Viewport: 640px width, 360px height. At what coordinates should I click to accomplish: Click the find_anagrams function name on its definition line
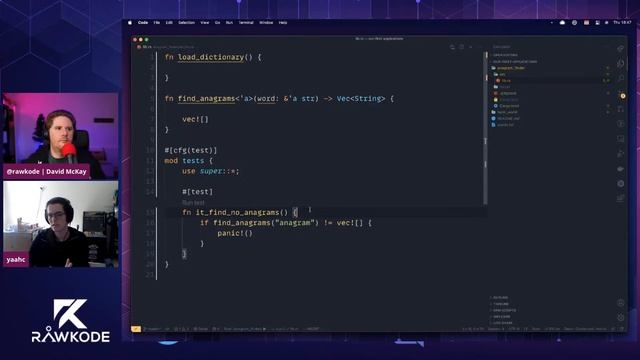[x=207, y=98]
